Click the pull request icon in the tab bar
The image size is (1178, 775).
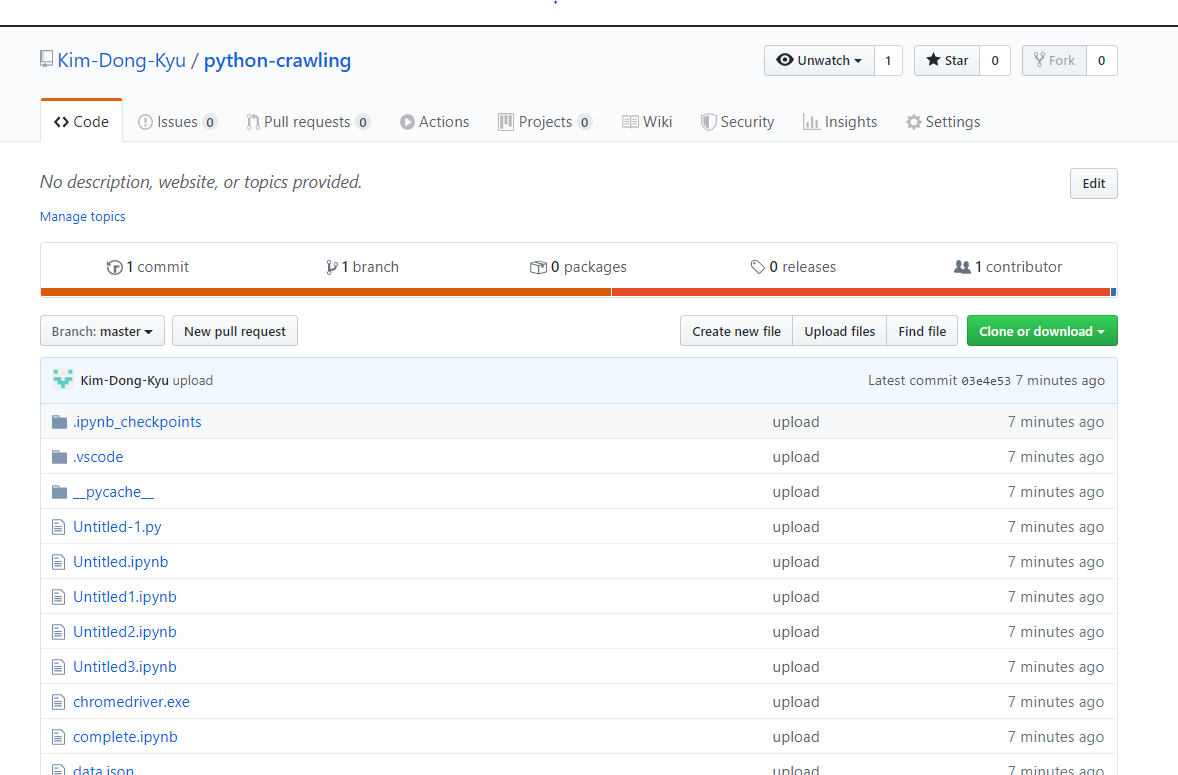click(x=253, y=122)
